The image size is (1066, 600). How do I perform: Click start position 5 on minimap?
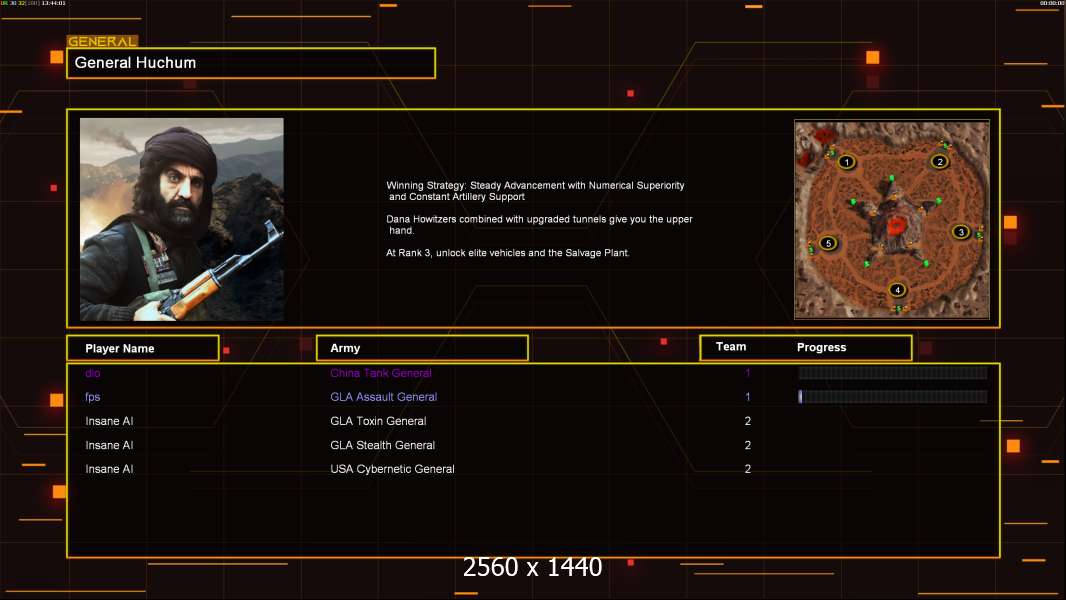tap(828, 243)
